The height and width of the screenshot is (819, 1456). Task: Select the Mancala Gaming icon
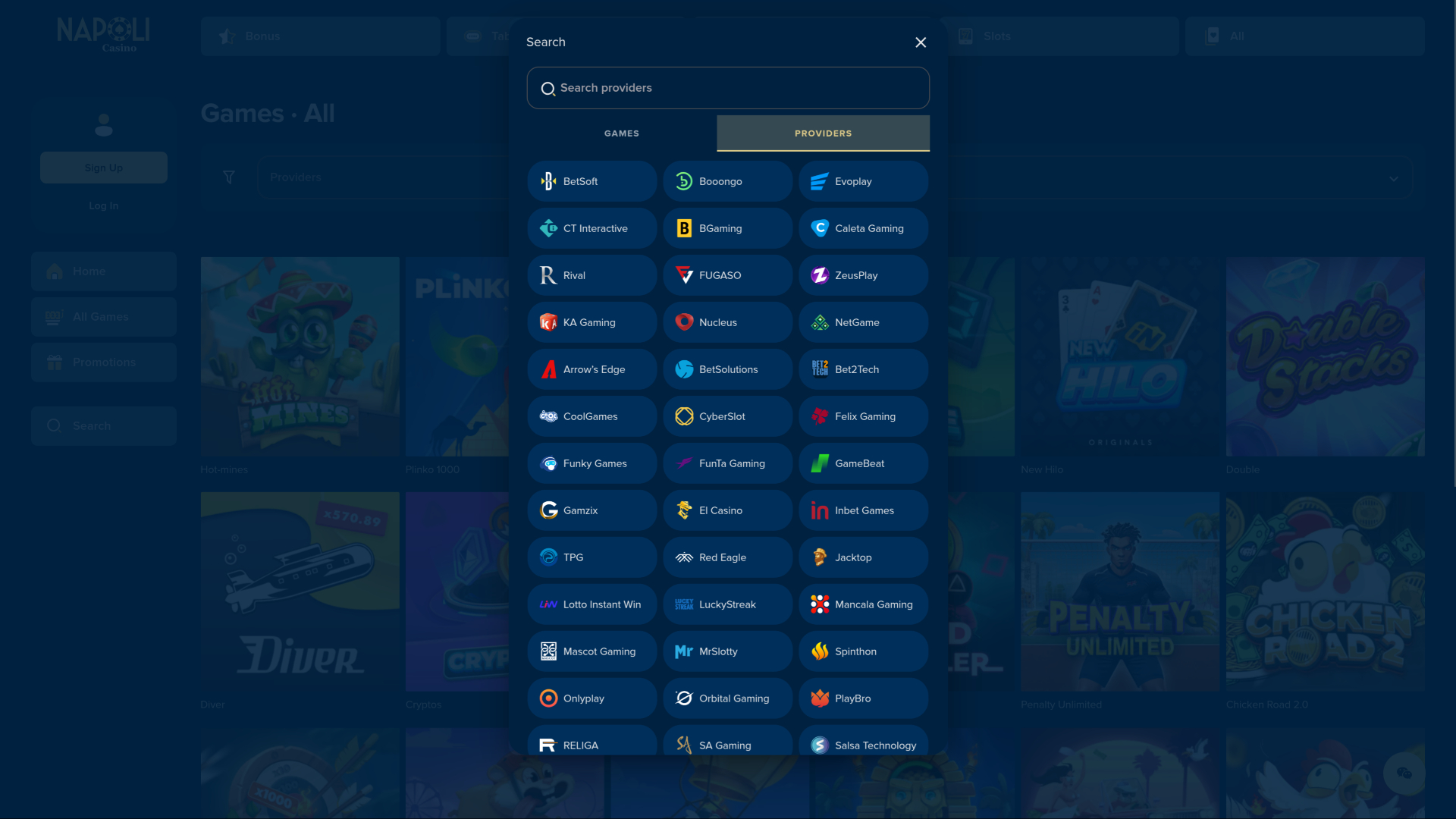[x=820, y=604]
